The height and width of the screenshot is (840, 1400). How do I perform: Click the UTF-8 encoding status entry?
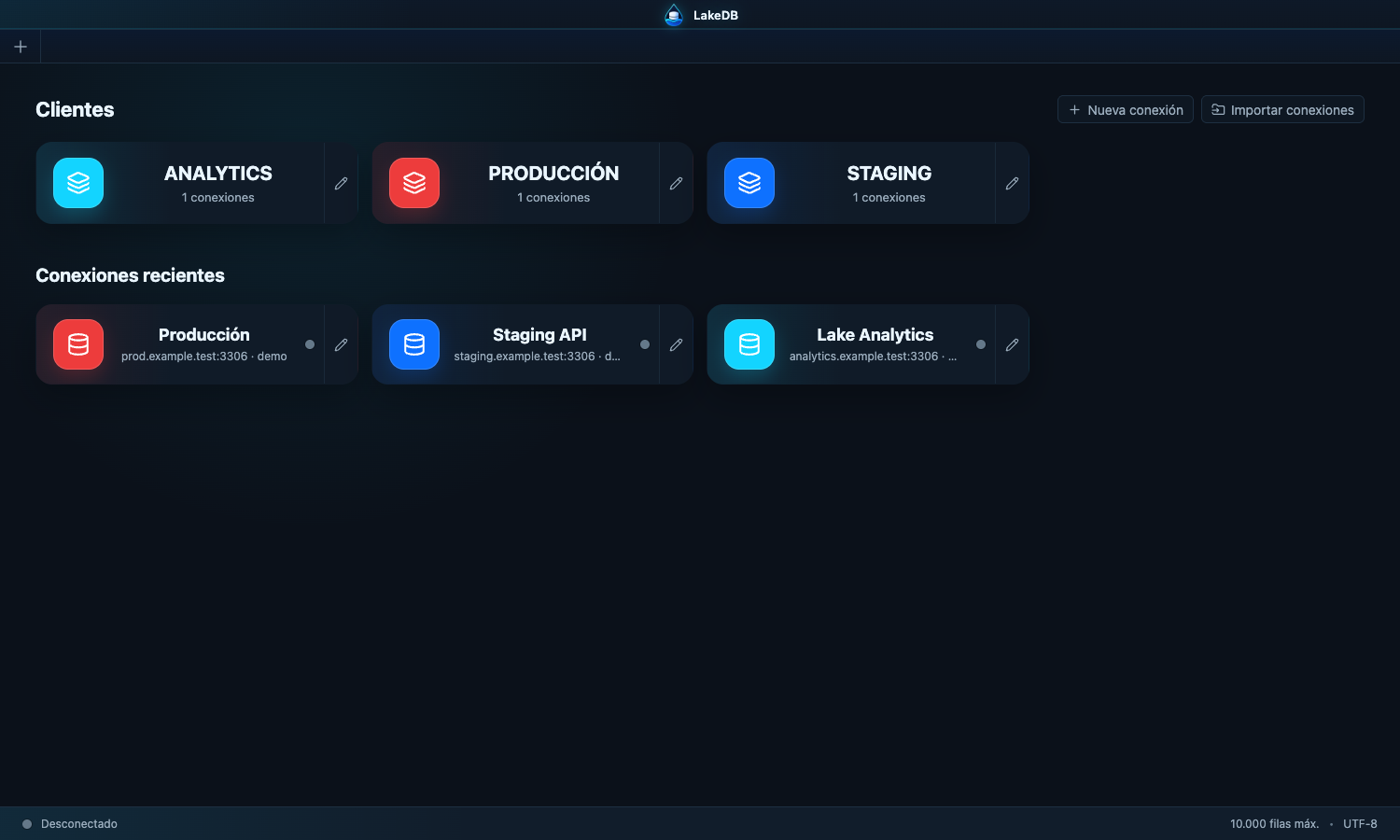coord(1360,824)
